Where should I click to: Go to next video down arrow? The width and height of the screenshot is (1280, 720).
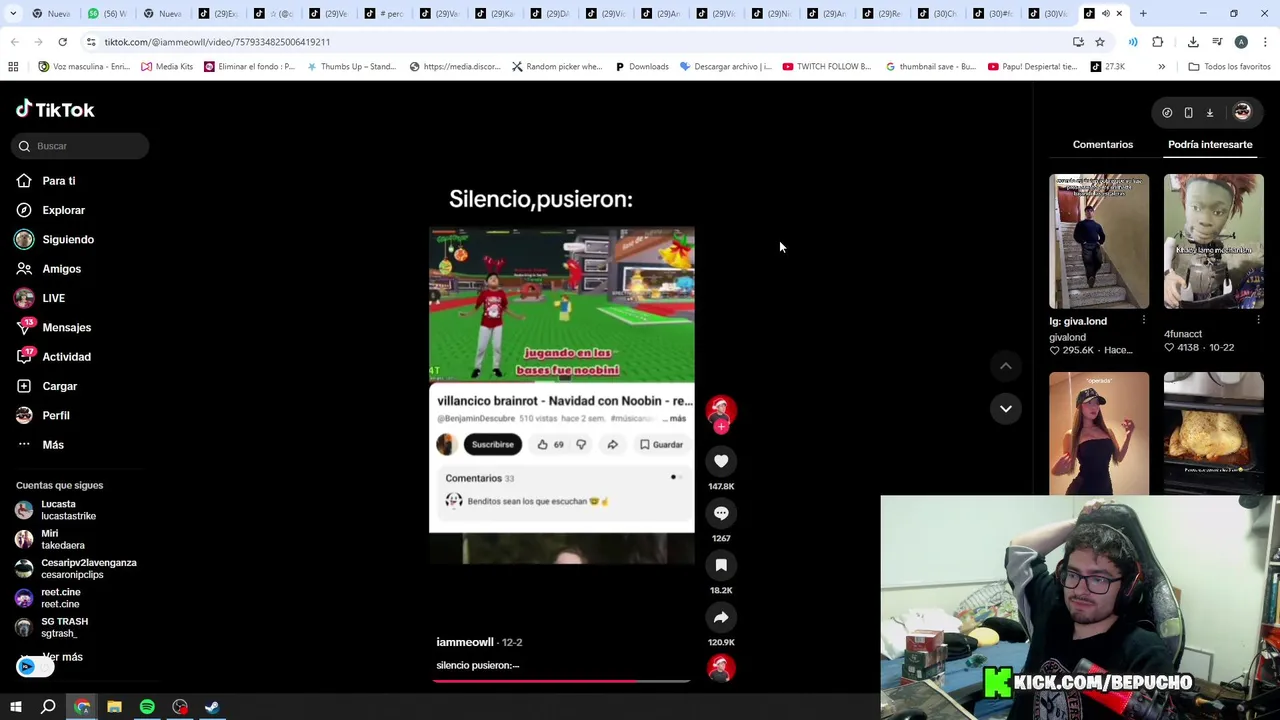(x=1006, y=408)
